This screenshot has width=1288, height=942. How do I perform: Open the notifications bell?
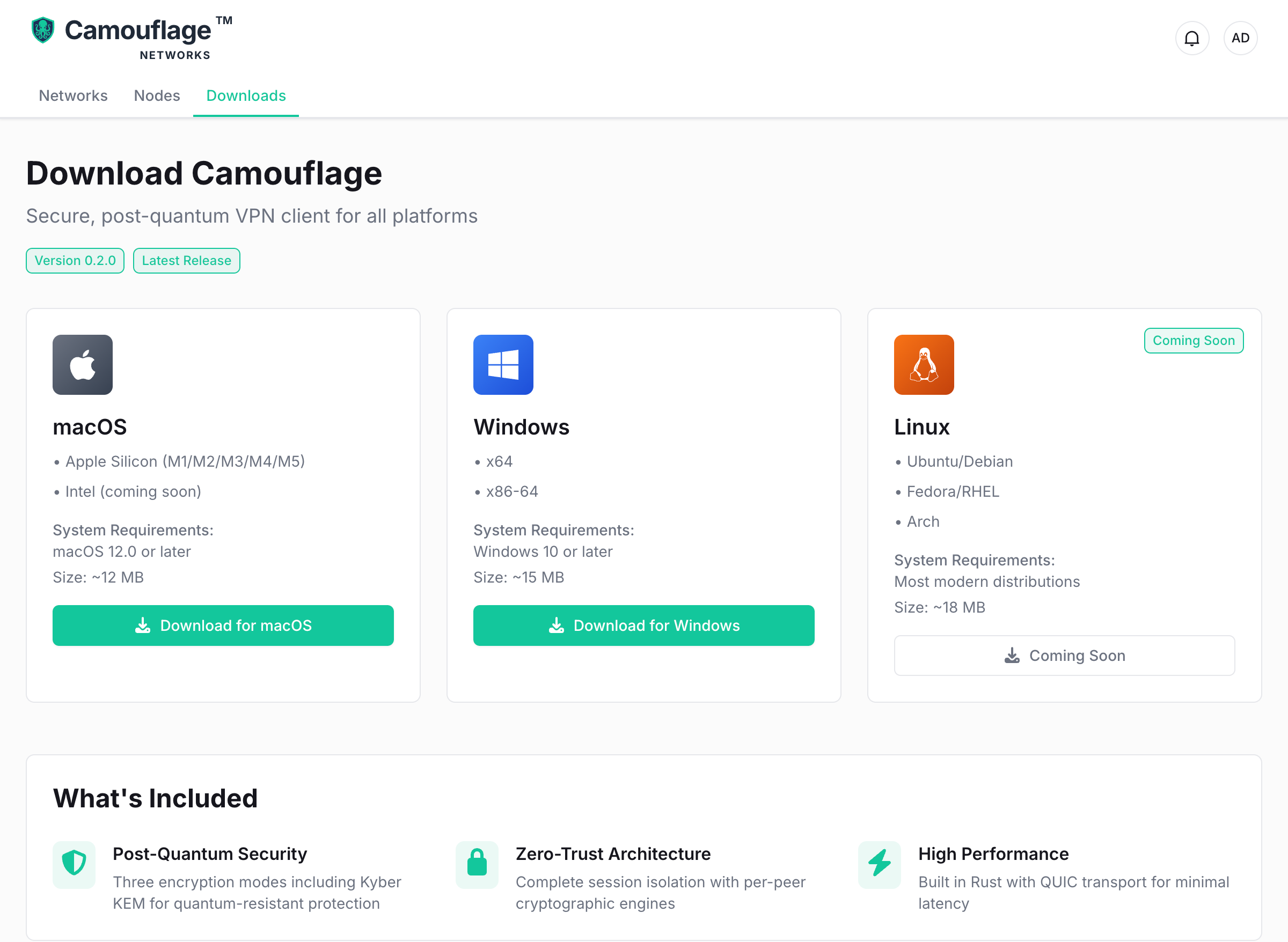pos(1191,38)
